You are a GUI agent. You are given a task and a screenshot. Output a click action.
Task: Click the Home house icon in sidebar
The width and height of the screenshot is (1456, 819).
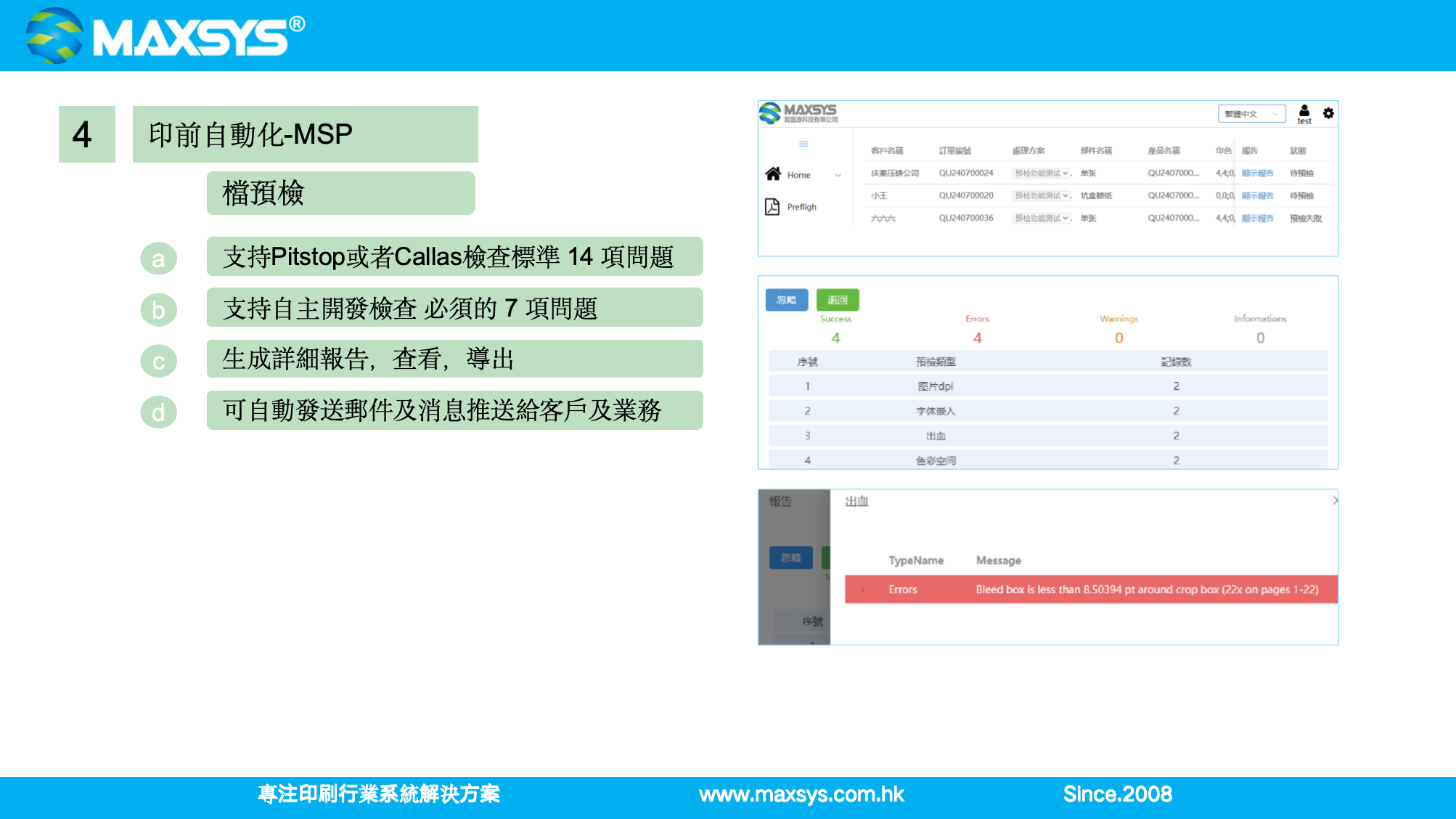click(x=773, y=174)
